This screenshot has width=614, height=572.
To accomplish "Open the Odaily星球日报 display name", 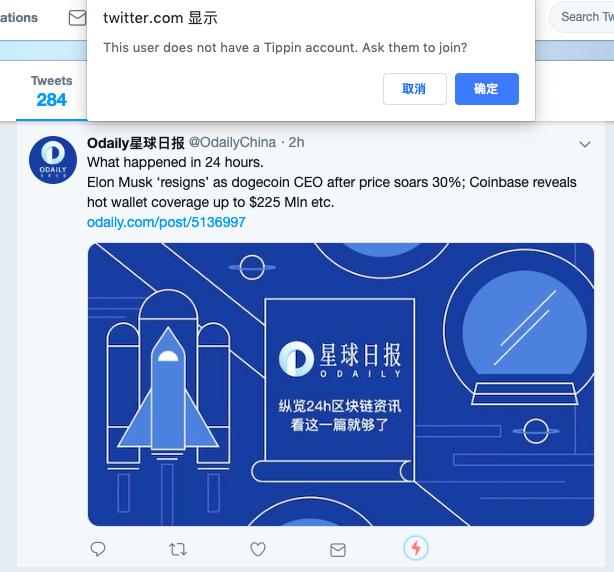I will pyautogui.click(x=135, y=143).
